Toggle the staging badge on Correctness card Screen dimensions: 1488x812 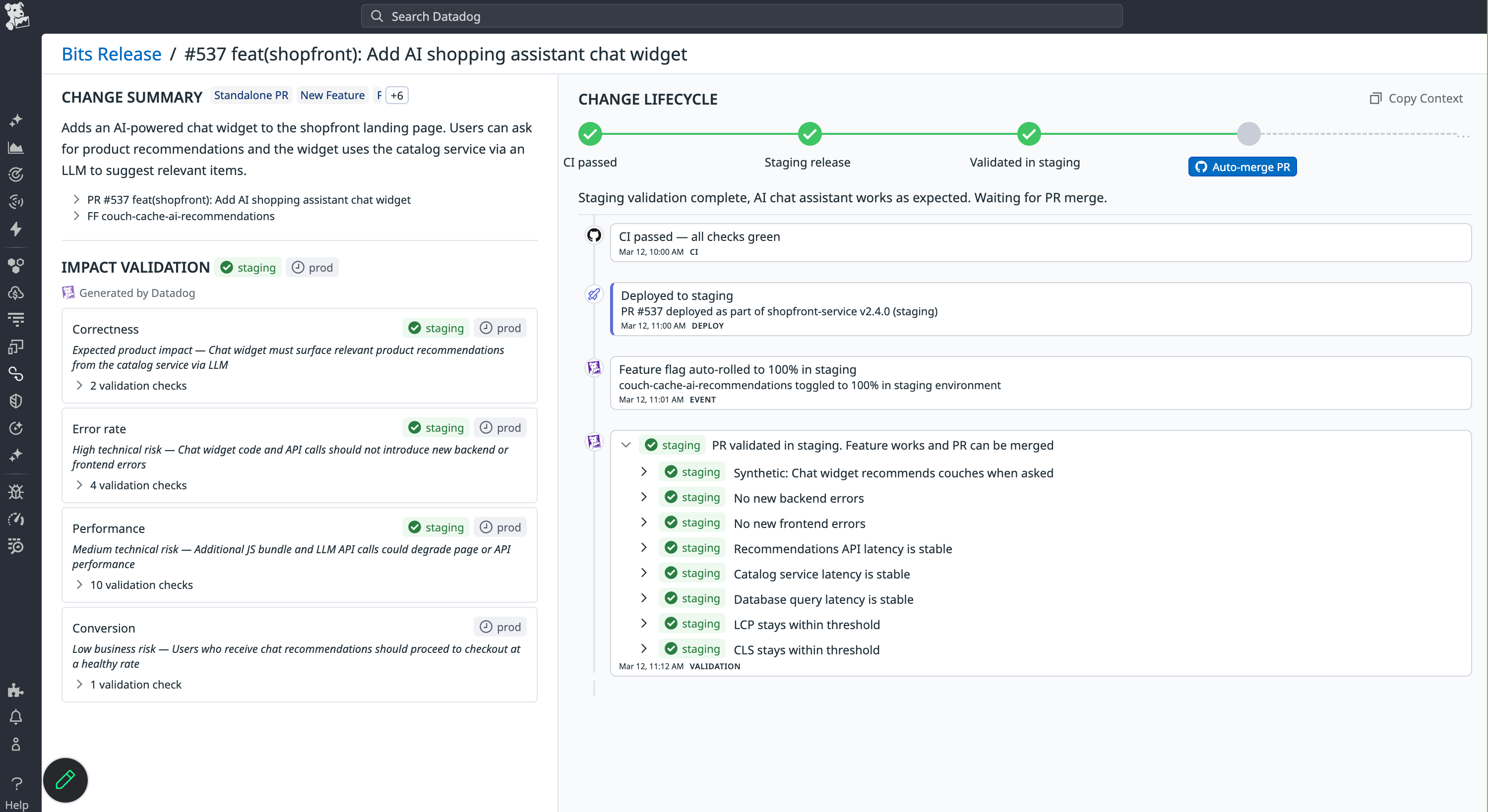tap(436, 328)
